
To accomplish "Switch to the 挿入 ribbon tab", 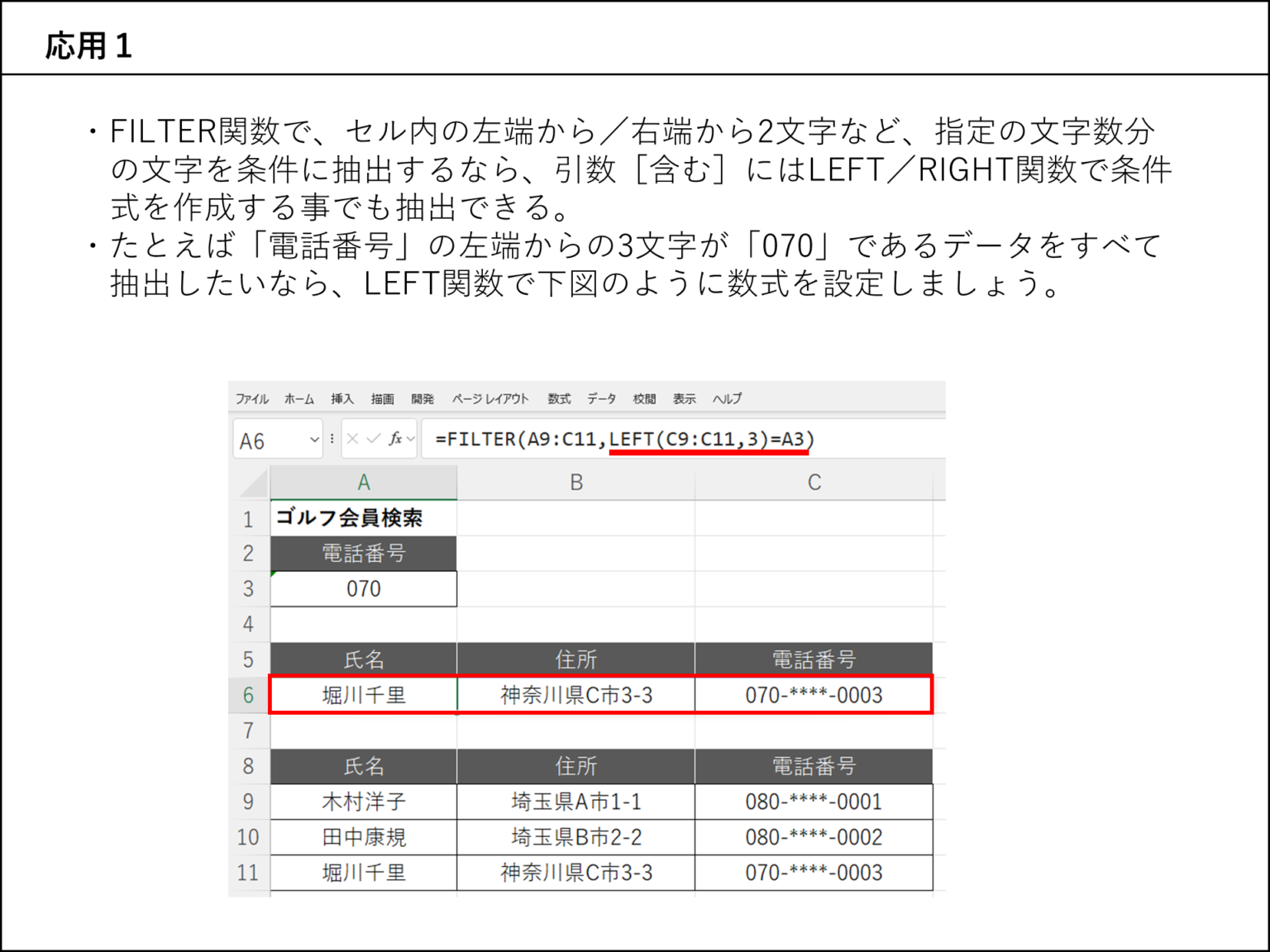I will 341,398.
